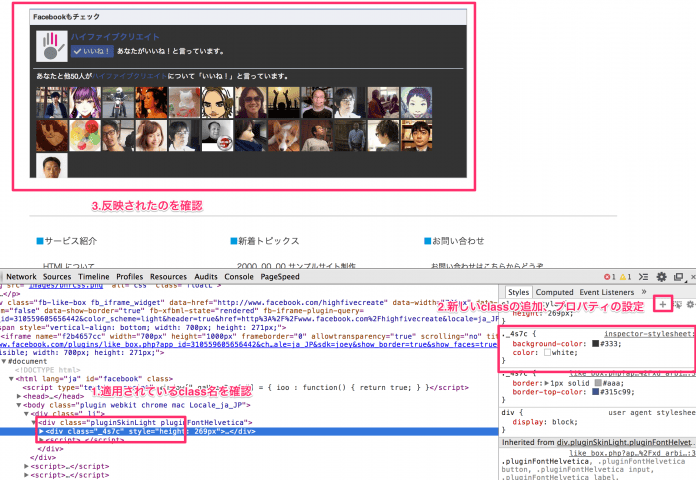This screenshot has height=480, width=696.
Task: Collapse the html lang="ja" node
Action: coord(12,379)
